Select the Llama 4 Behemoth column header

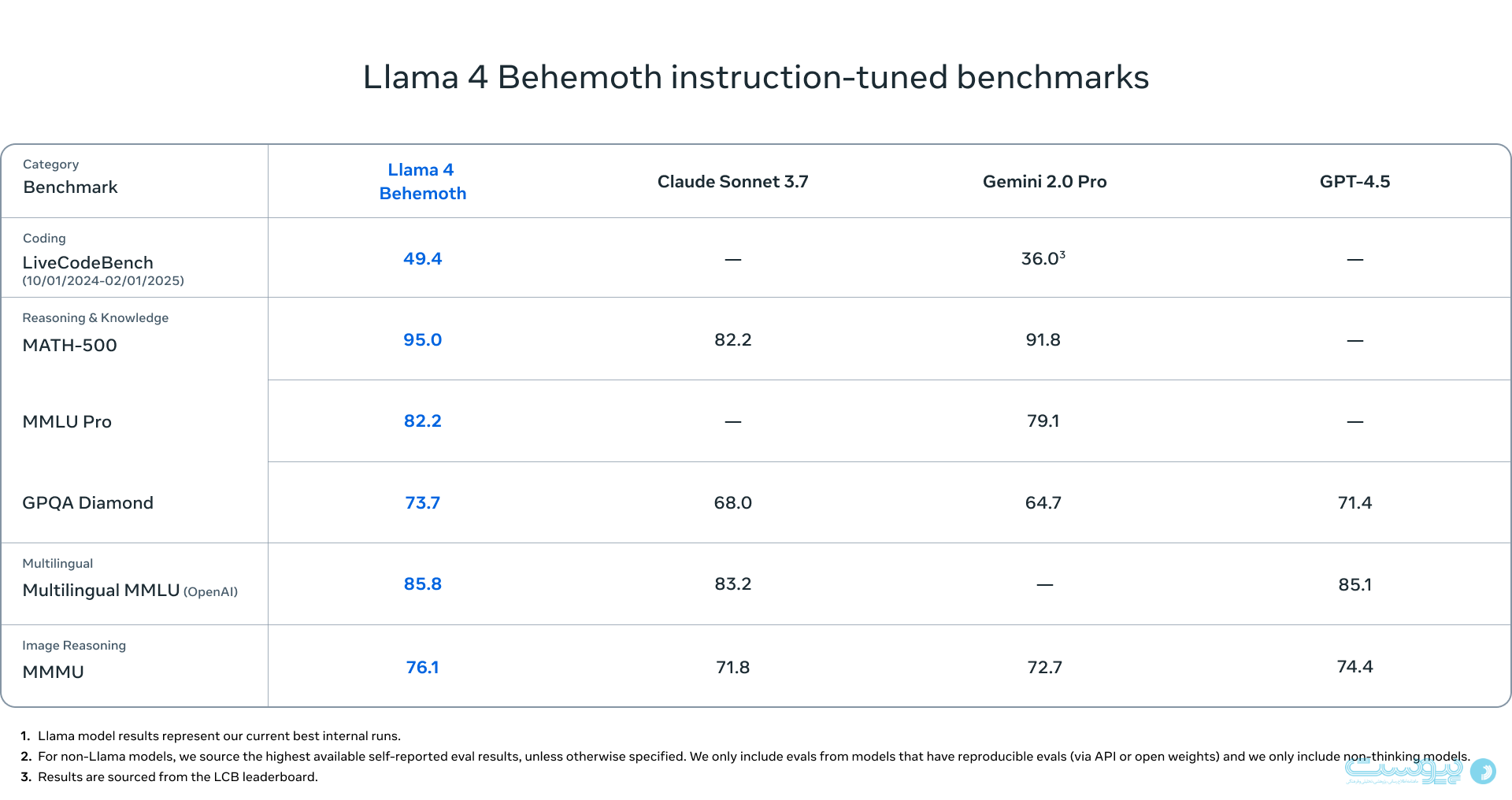423,182
